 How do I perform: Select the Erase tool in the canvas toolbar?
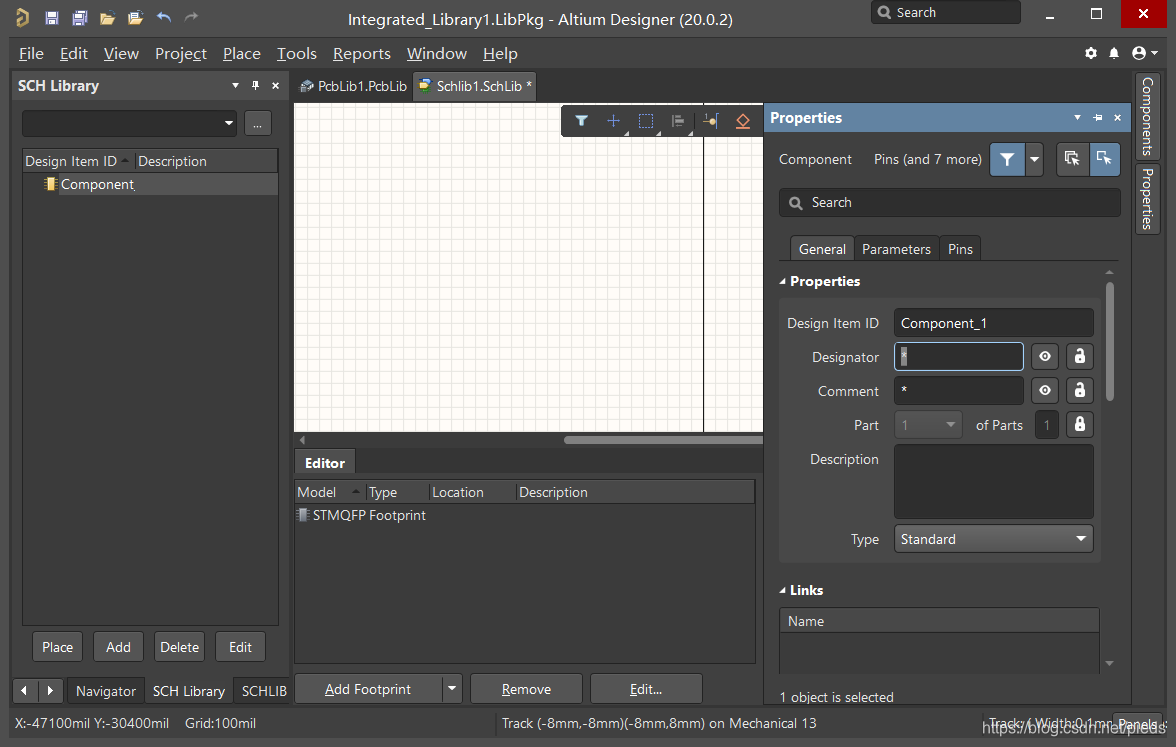click(x=742, y=121)
